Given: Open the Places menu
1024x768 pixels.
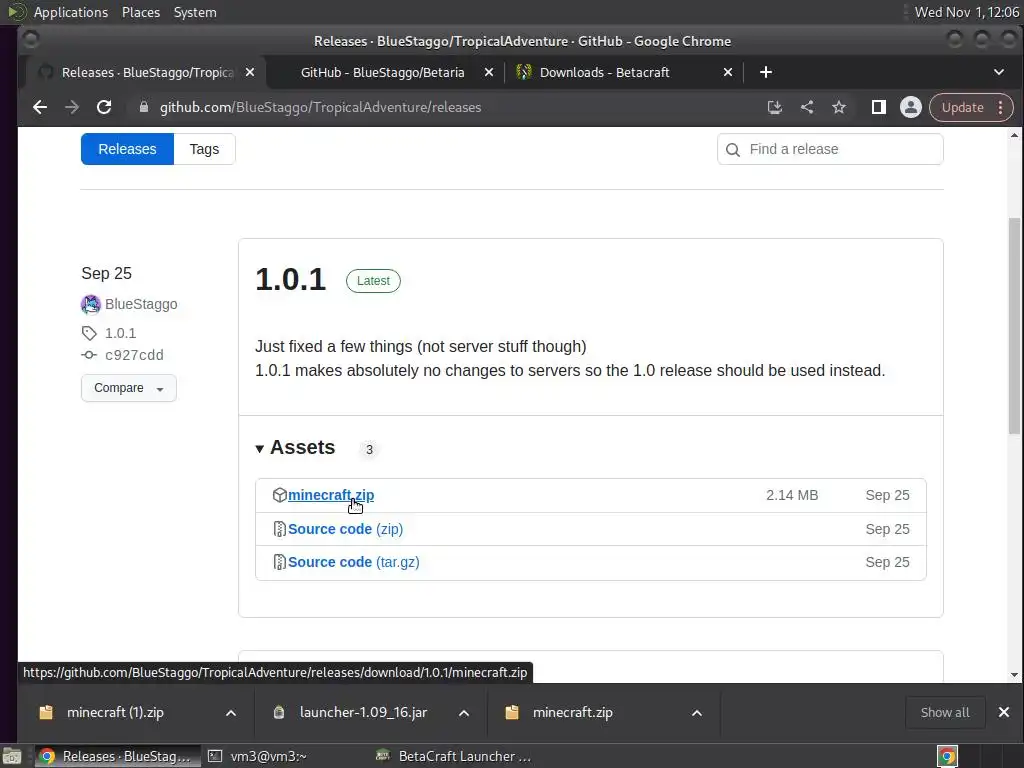Looking at the screenshot, I should 140,12.
